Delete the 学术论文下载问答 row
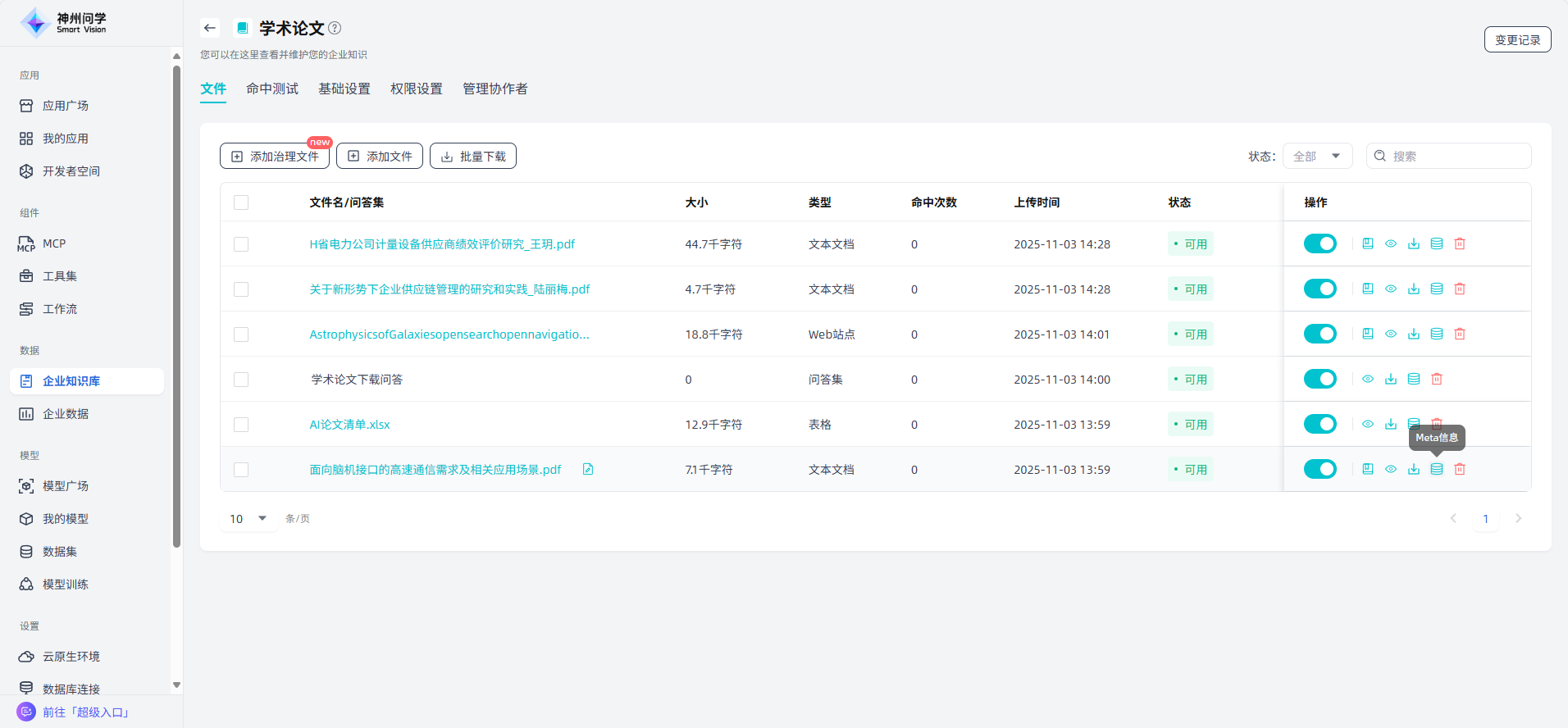 (x=1437, y=379)
